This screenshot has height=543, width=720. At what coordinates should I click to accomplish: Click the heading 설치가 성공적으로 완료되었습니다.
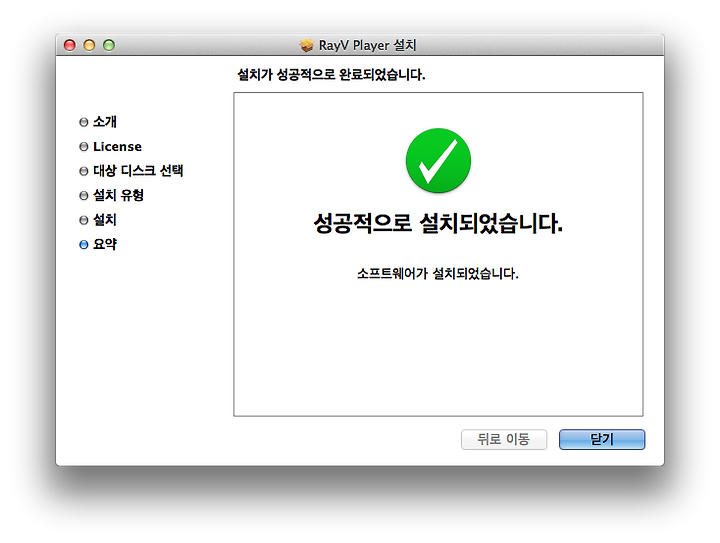pos(331,74)
